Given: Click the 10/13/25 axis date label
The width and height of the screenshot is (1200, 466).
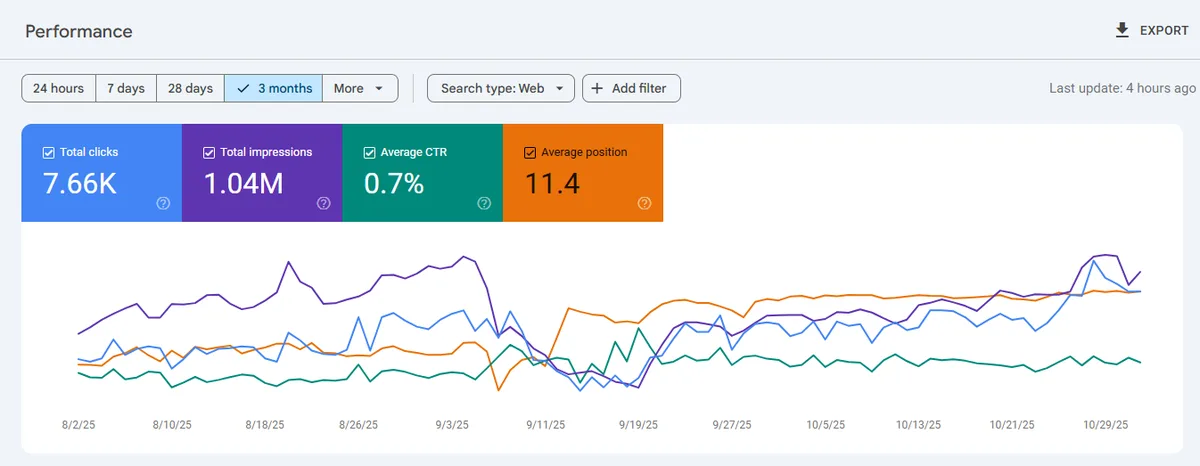Looking at the screenshot, I should tap(918, 425).
